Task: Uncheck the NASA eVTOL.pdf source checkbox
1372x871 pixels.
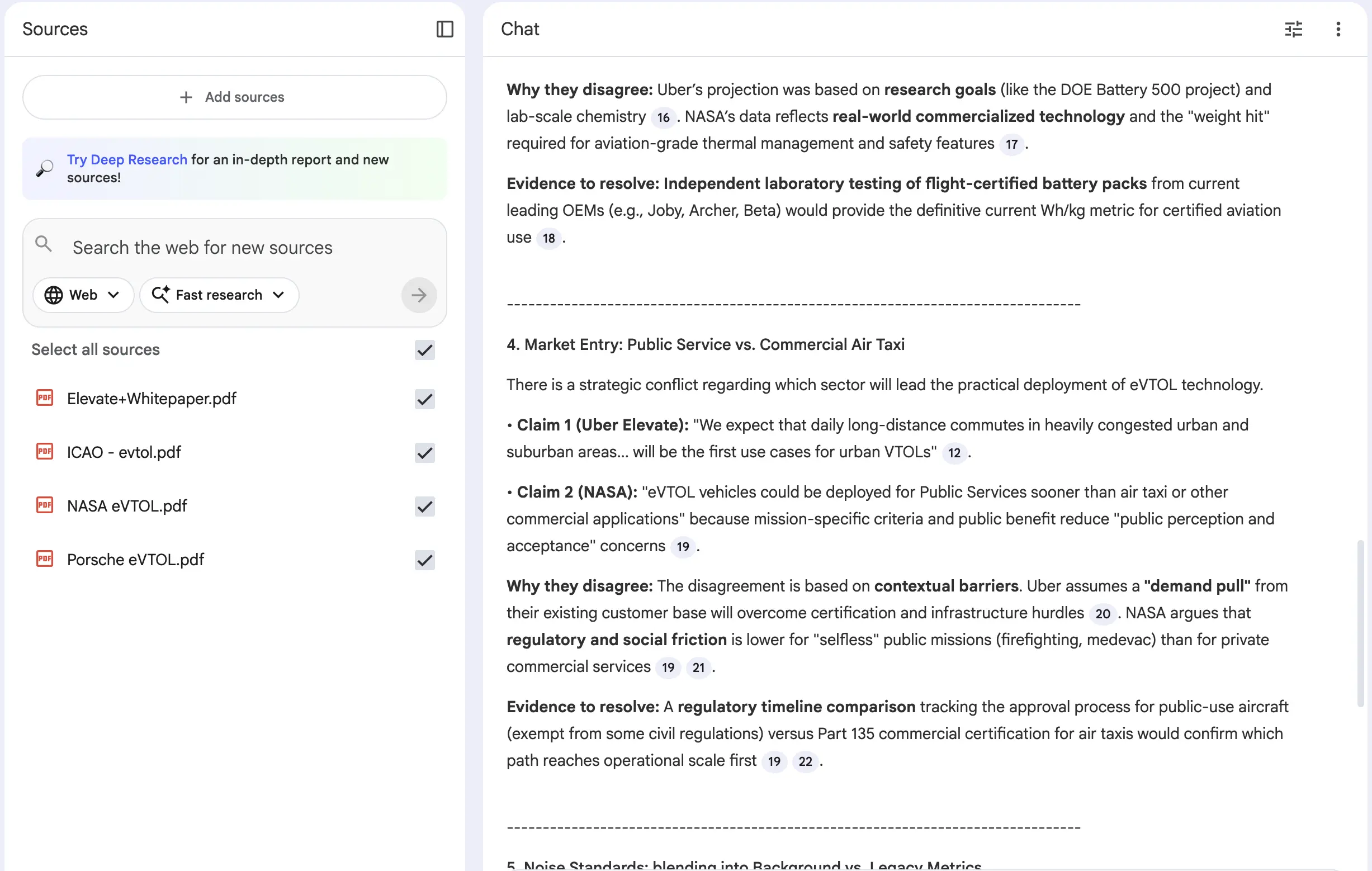Action: [x=424, y=506]
